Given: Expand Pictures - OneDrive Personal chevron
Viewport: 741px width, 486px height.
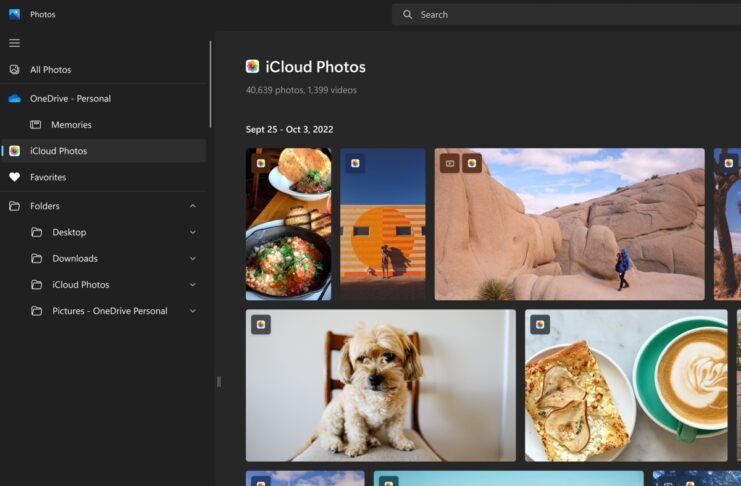Looking at the screenshot, I should (x=193, y=311).
